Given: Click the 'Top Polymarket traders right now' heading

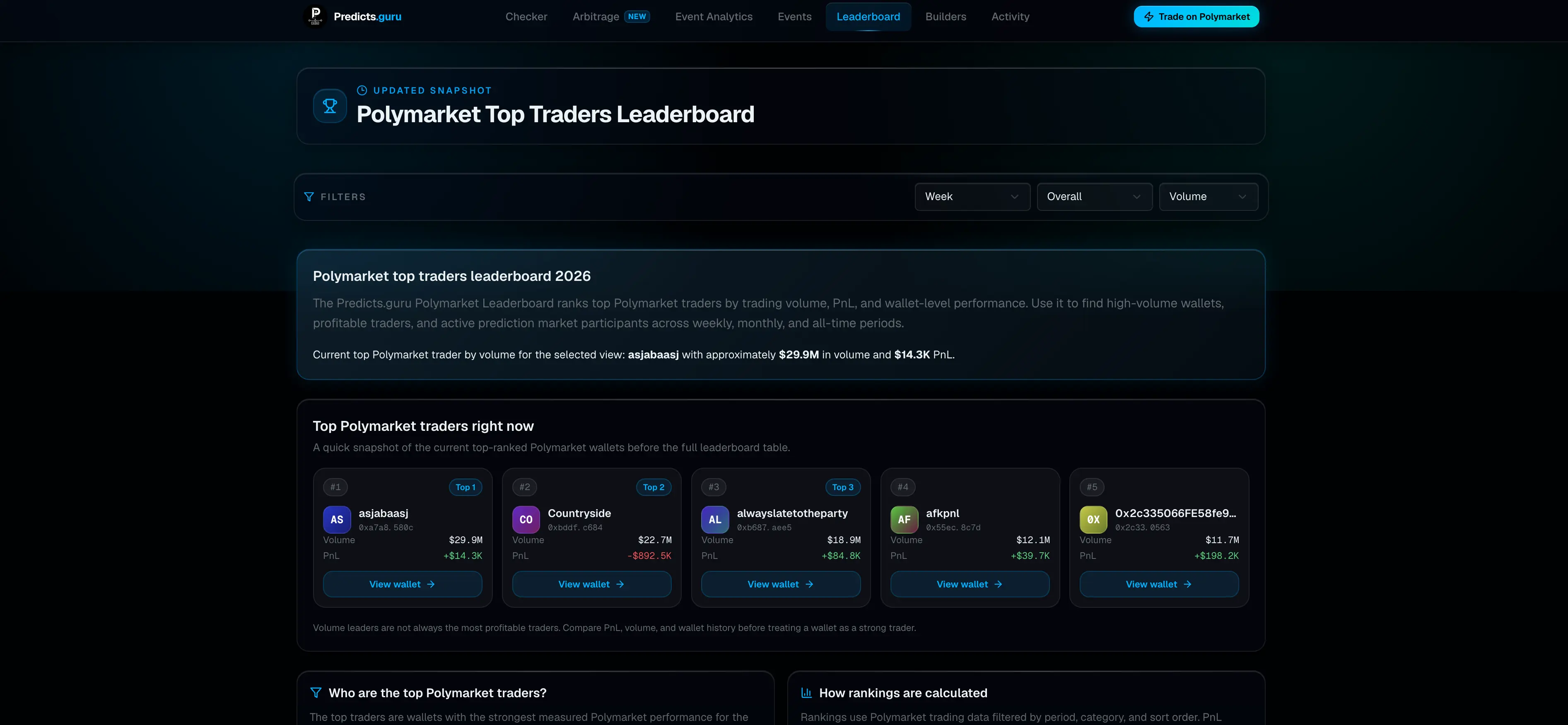Looking at the screenshot, I should [423, 426].
